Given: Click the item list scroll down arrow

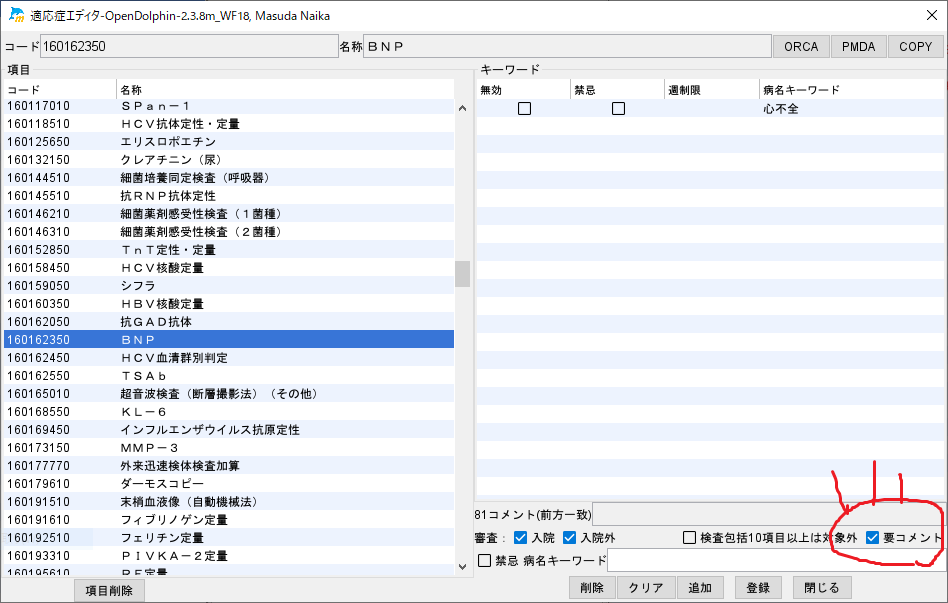Looking at the screenshot, I should [x=463, y=567].
